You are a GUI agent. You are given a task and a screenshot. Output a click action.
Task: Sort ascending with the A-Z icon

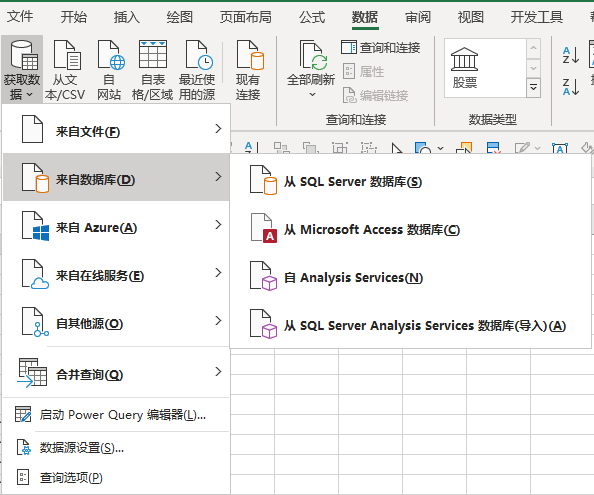point(571,55)
